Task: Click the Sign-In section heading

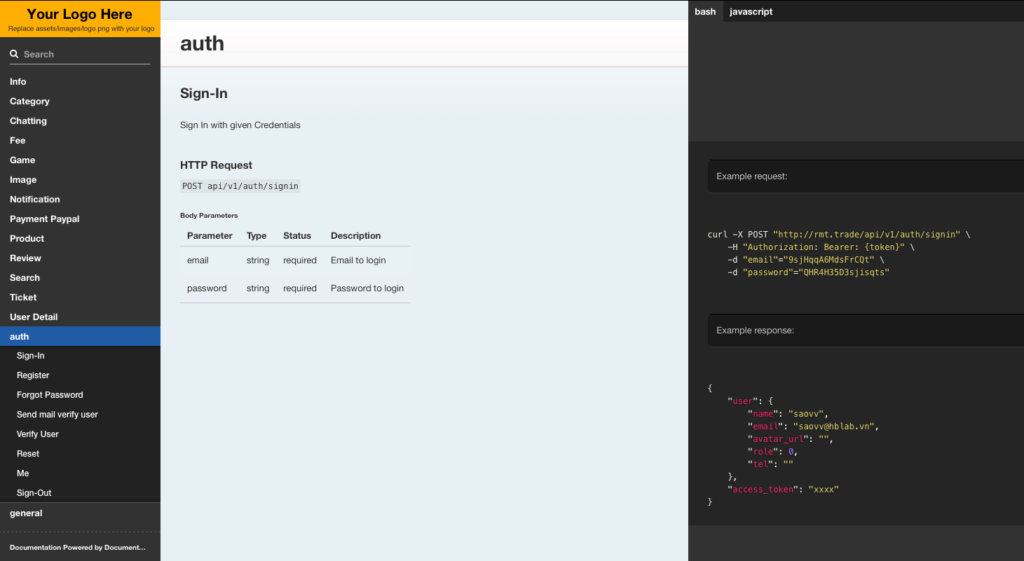Action: [204, 93]
